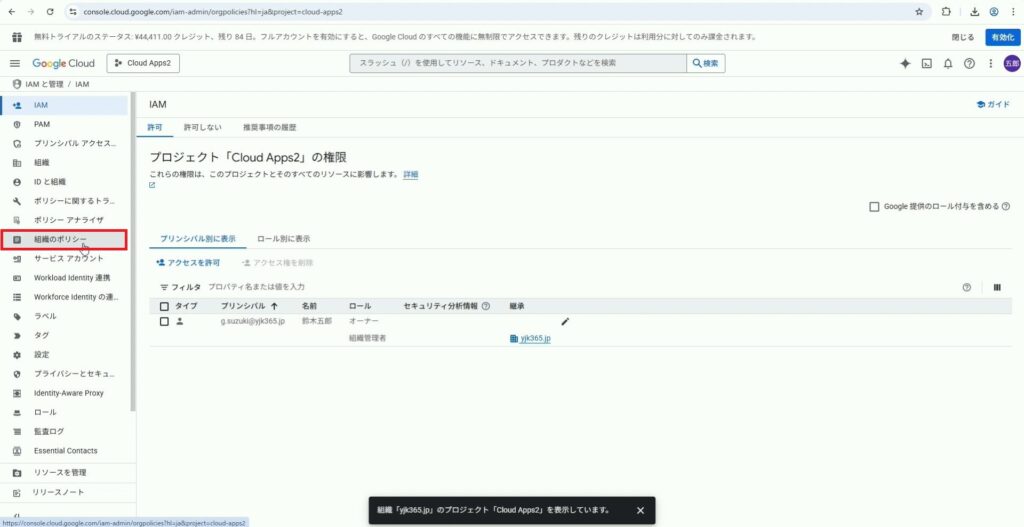1024x527 pixels.
Task: Open the main navigation hamburger menu
Action: click(15, 63)
